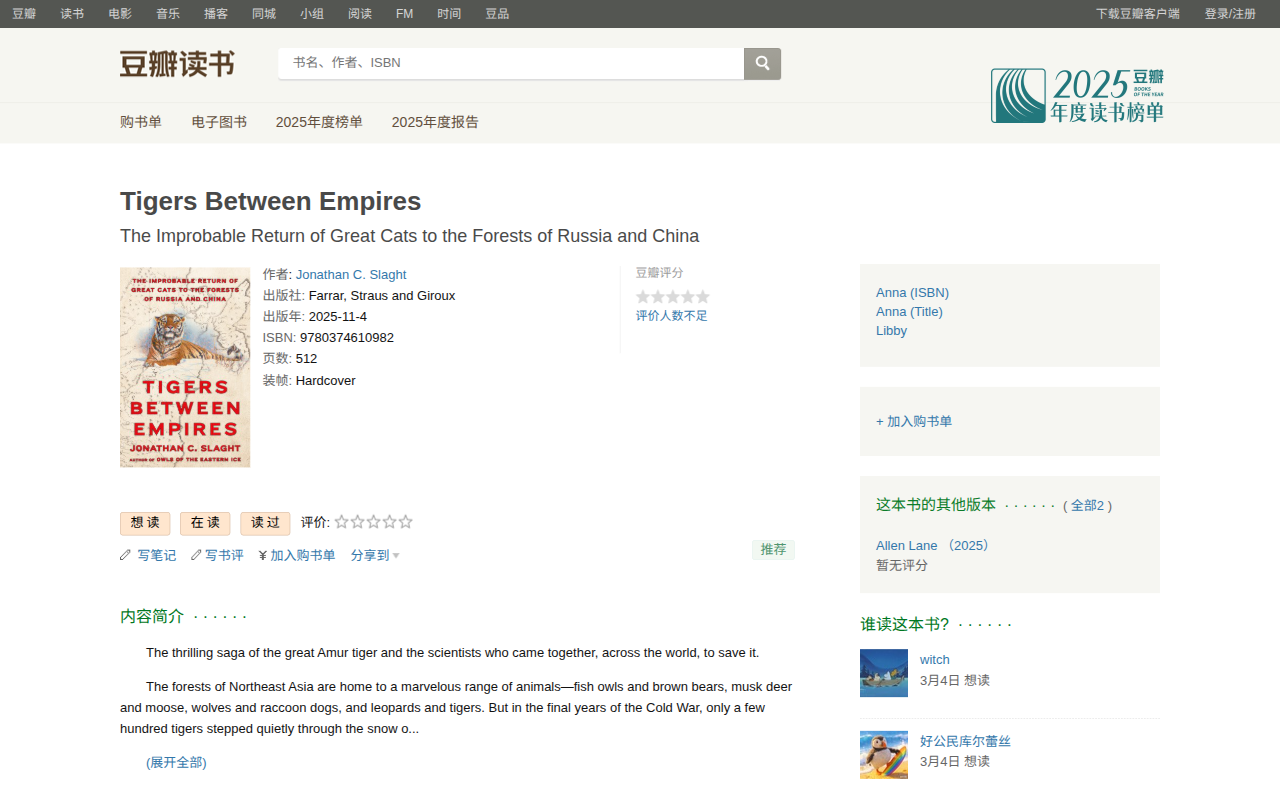Screen dimensions: 1280x800
Task: Focus the book search input field
Action: click(511, 63)
